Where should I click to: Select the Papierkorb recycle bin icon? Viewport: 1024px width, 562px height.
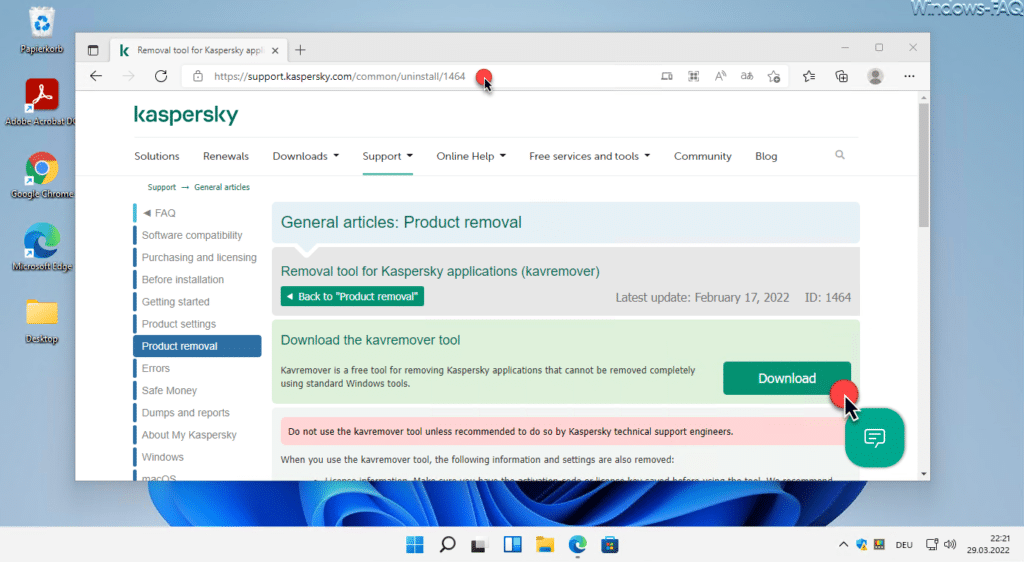click(42, 30)
